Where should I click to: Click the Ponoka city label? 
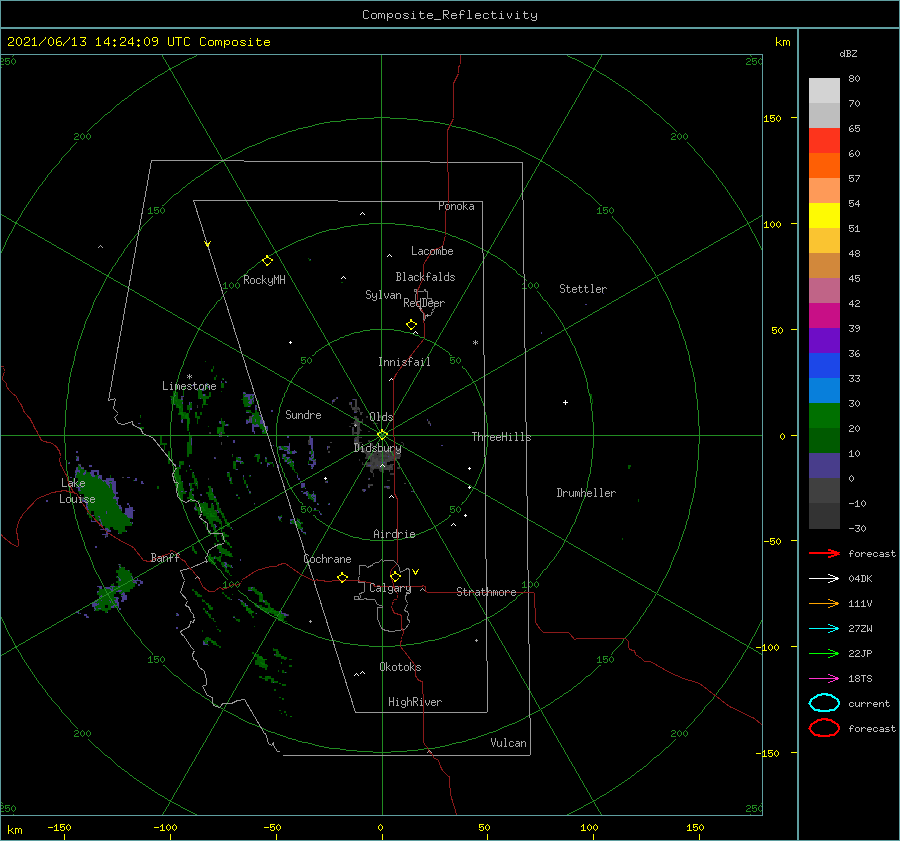(456, 206)
